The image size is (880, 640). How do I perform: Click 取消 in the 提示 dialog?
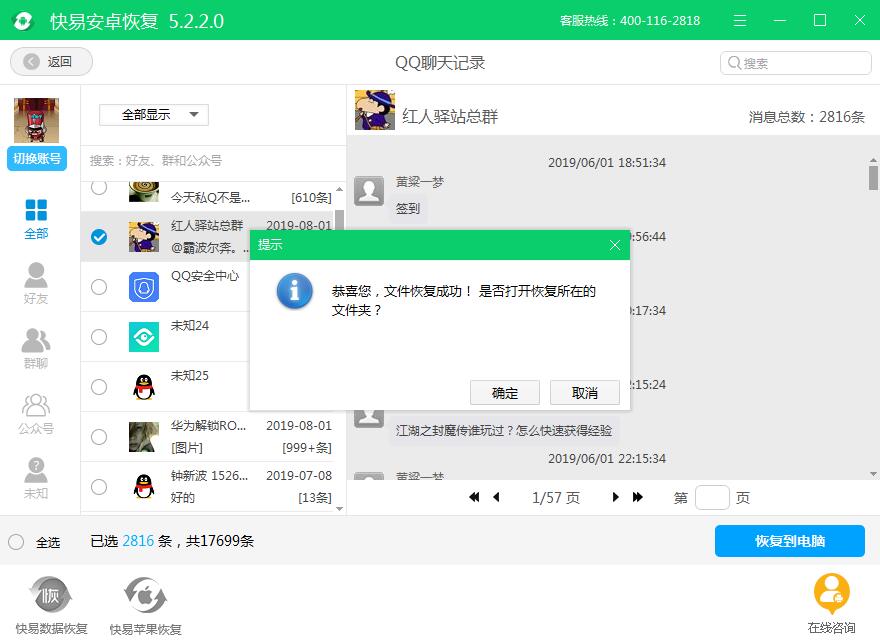point(584,392)
